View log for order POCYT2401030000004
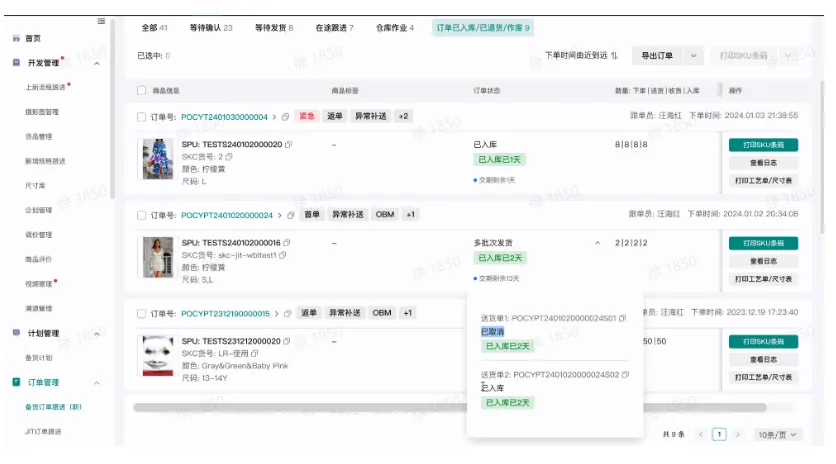Viewport: 836px width, 464px height. [763, 163]
